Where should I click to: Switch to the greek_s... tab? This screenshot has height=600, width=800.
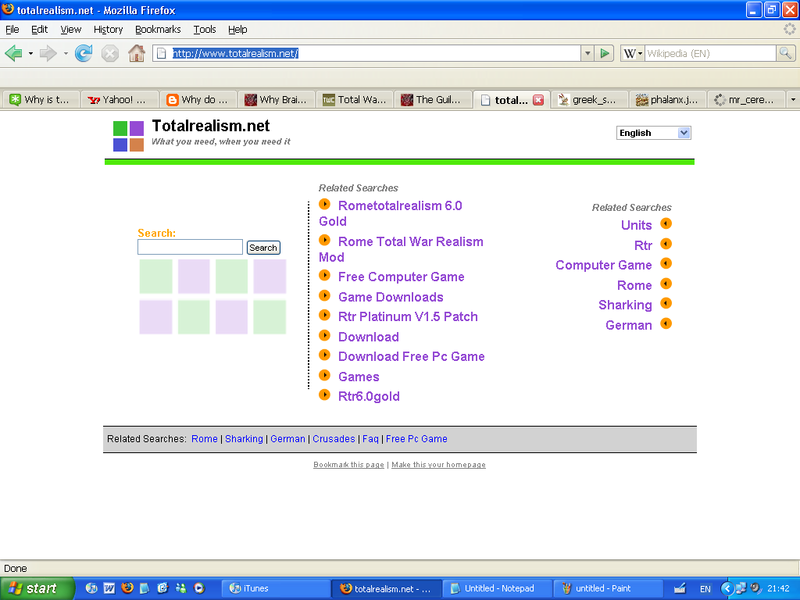(590, 100)
